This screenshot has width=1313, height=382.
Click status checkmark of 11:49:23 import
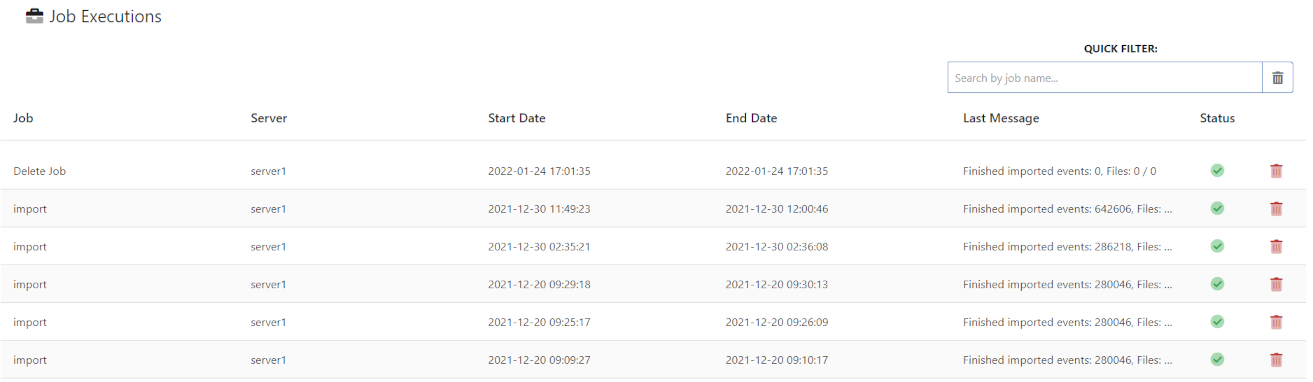(1217, 209)
